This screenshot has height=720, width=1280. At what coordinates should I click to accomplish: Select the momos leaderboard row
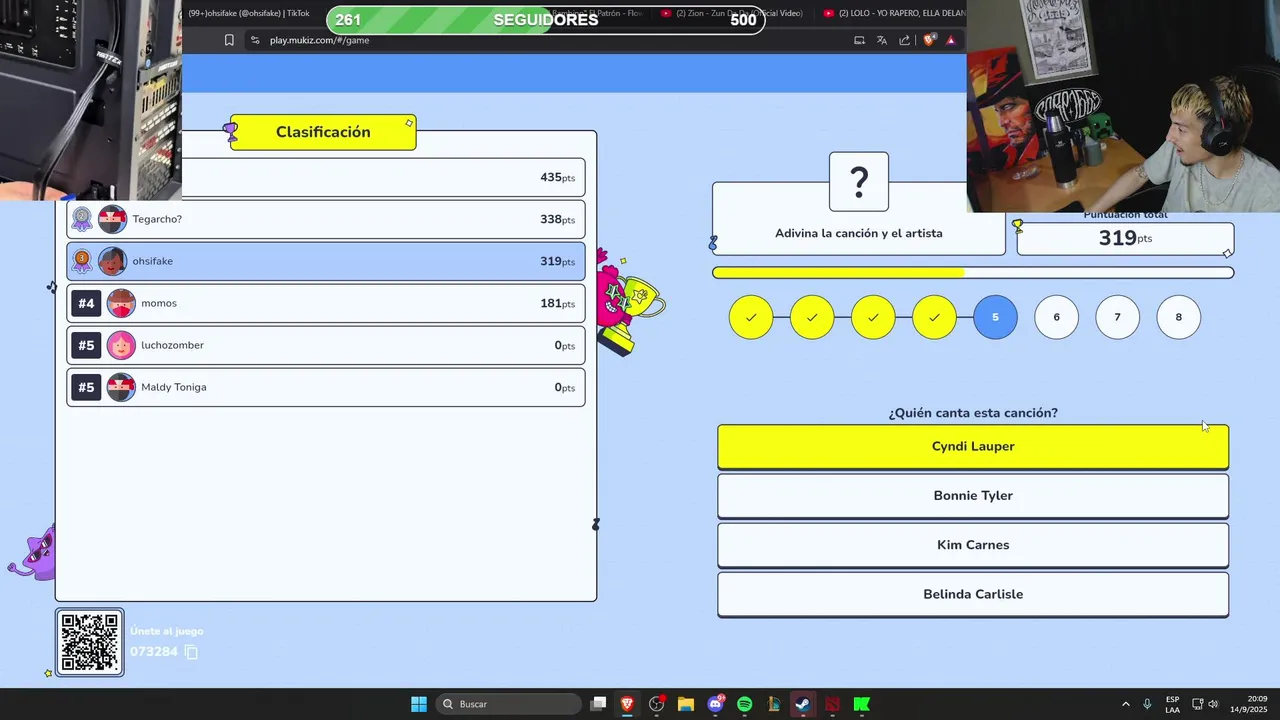[326, 303]
